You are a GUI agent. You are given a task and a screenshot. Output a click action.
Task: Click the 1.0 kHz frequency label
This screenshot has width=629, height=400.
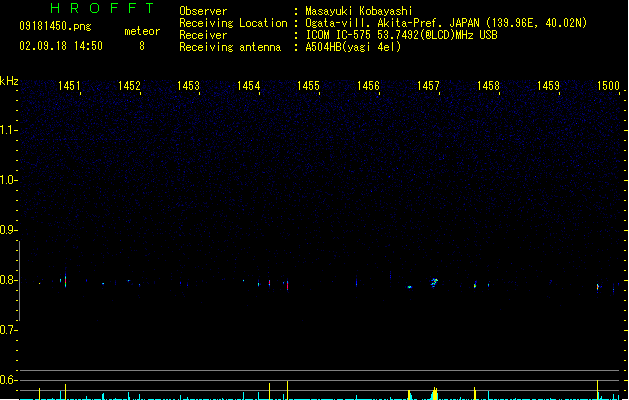(x=8, y=180)
